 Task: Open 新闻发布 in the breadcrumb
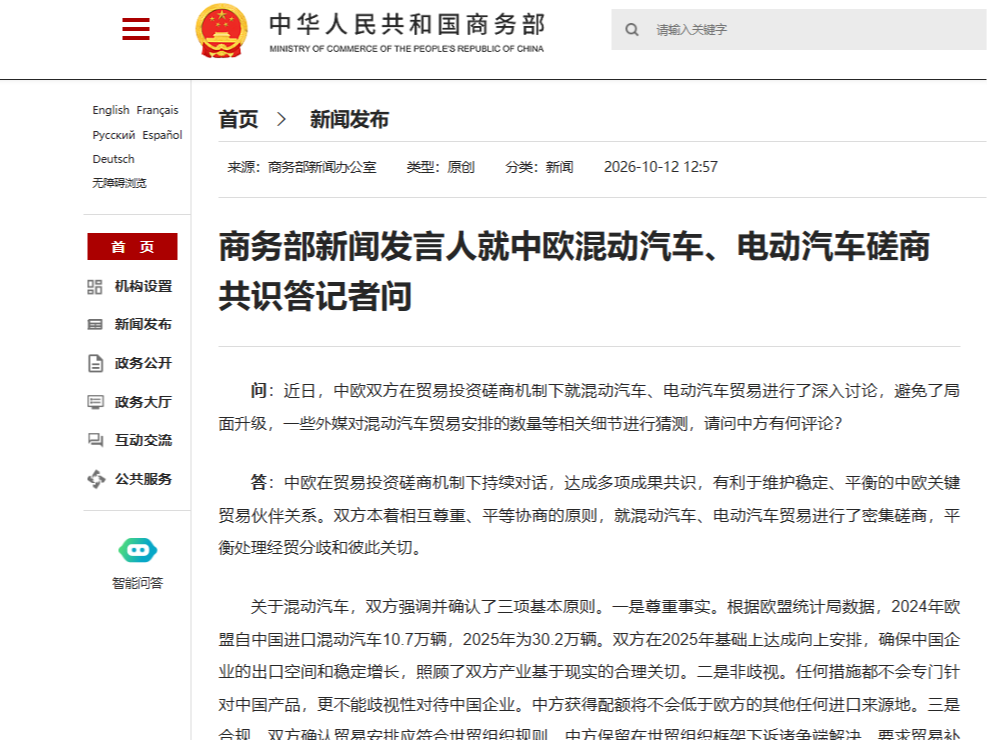point(349,119)
